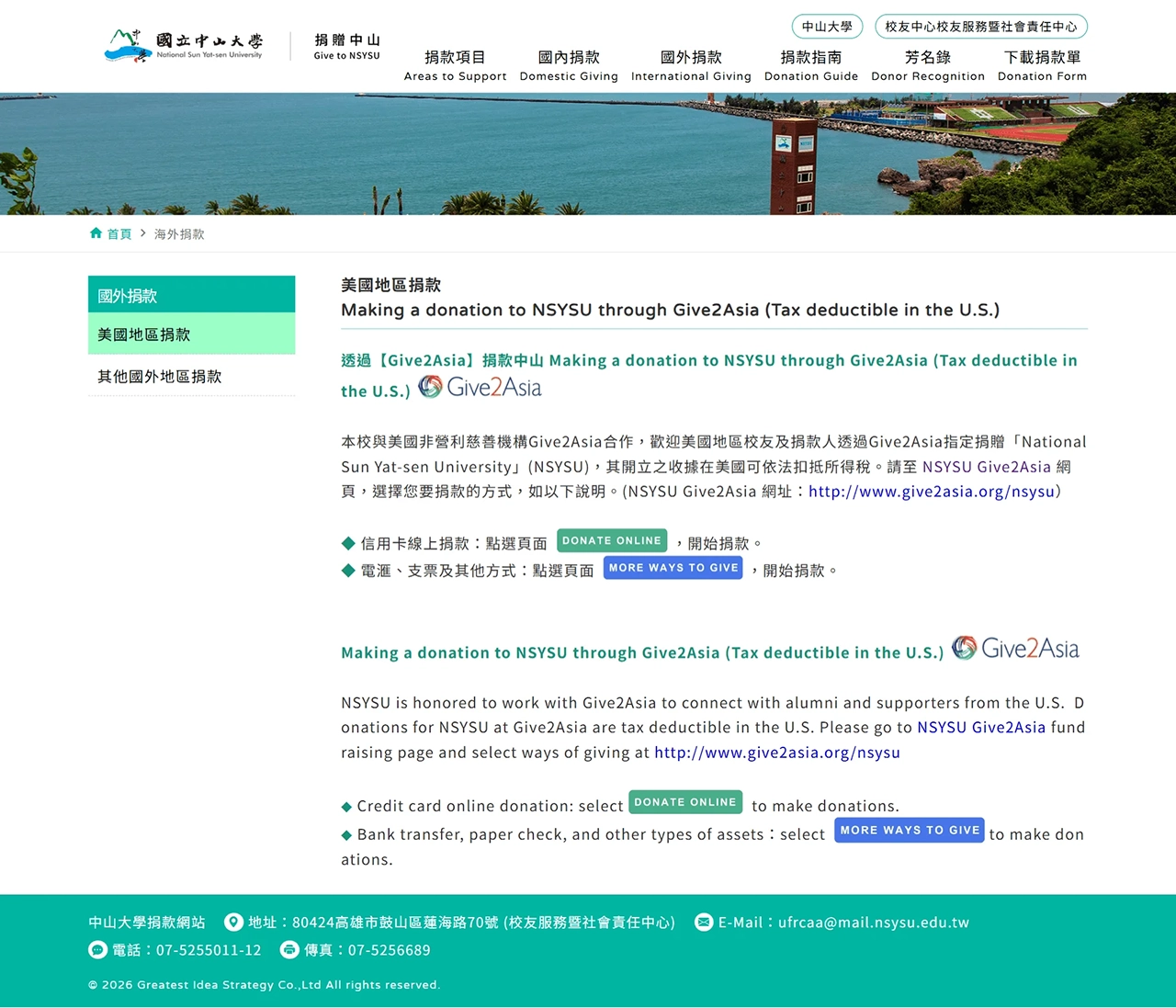Click 海外捐款 breadcrumb text
Viewport: 1176px width, 1008px height.
pos(179,234)
